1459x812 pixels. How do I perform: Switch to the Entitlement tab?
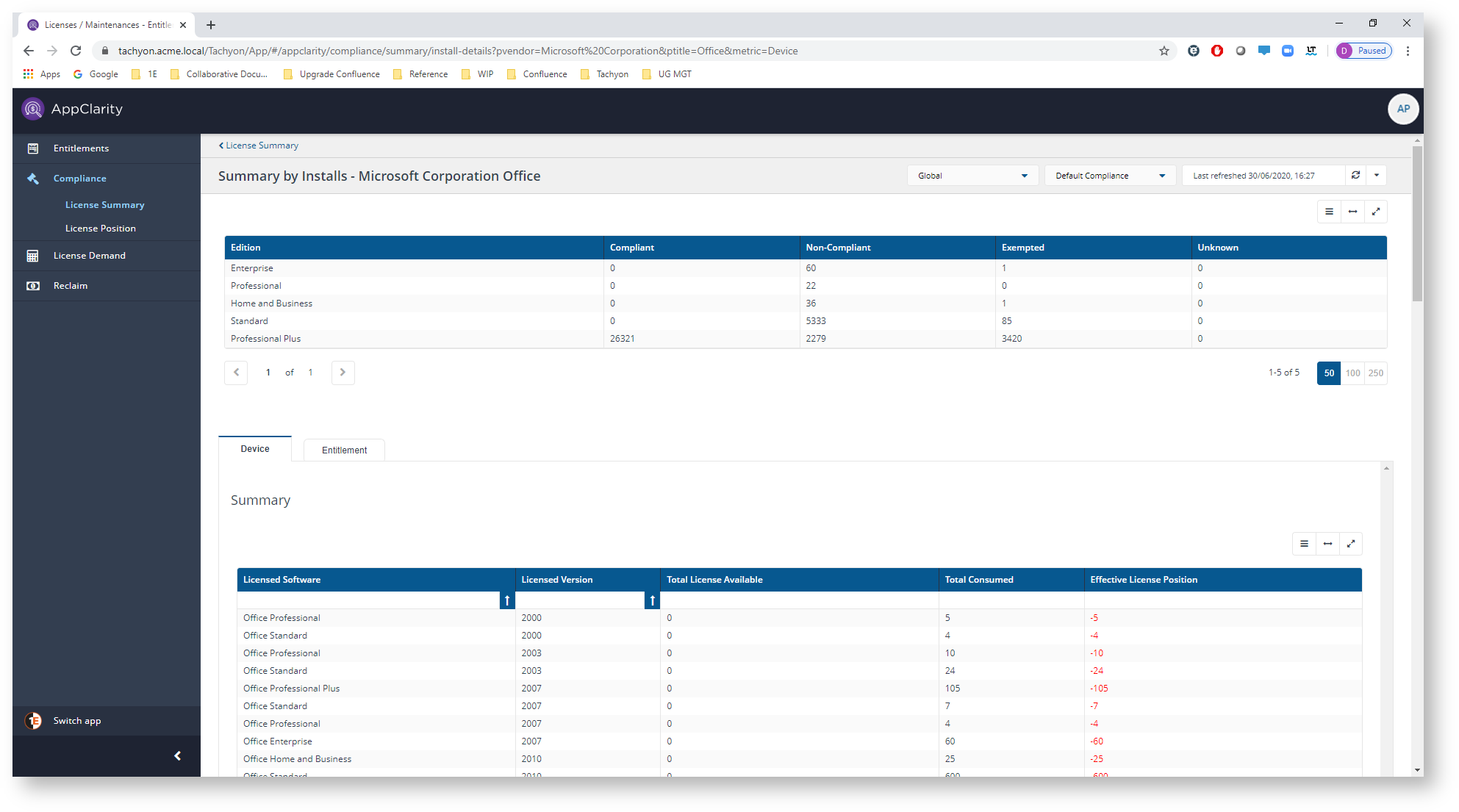[x=344, y=450]
